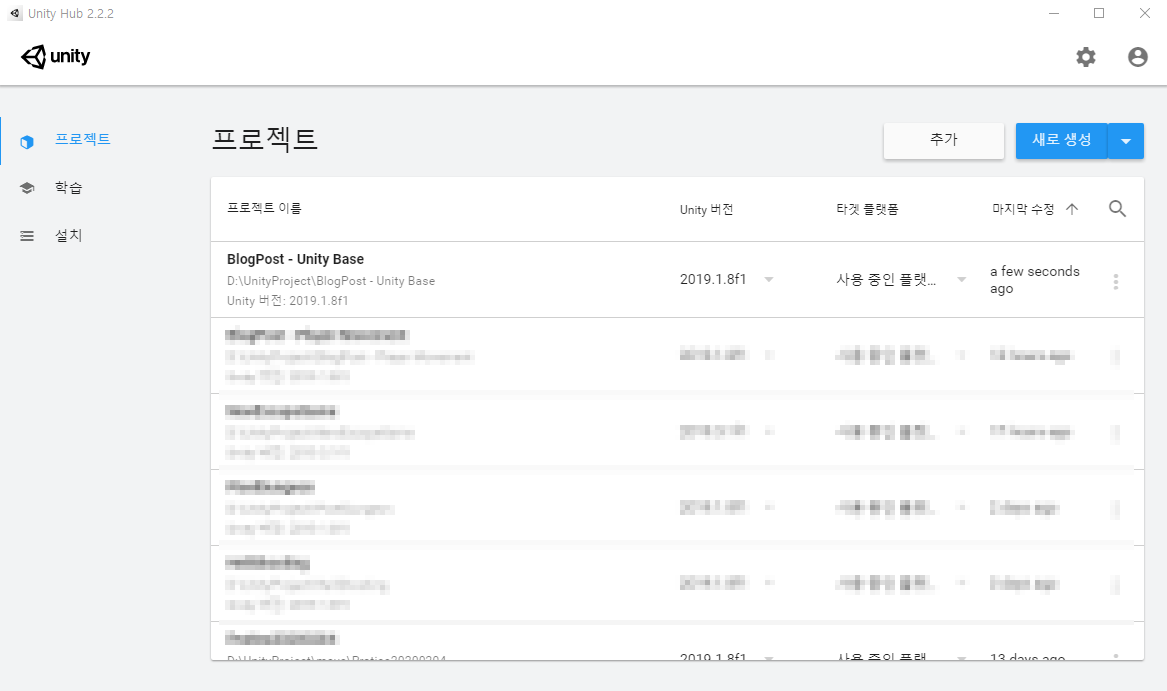Click the 프로젝트 page heading
Image resolution: width=1167 pixels, height=691 pixels.
[265, 139]
